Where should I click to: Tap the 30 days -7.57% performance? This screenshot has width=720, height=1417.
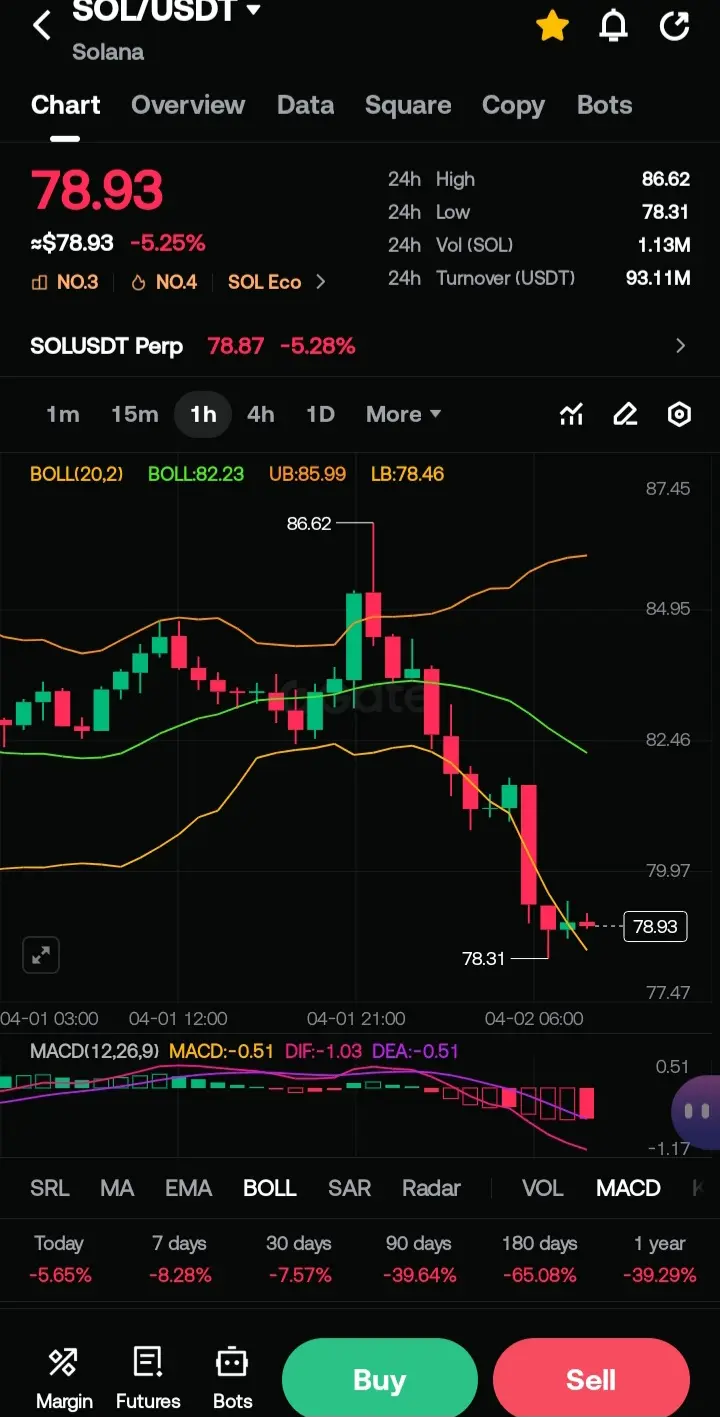click(299, 1259)
